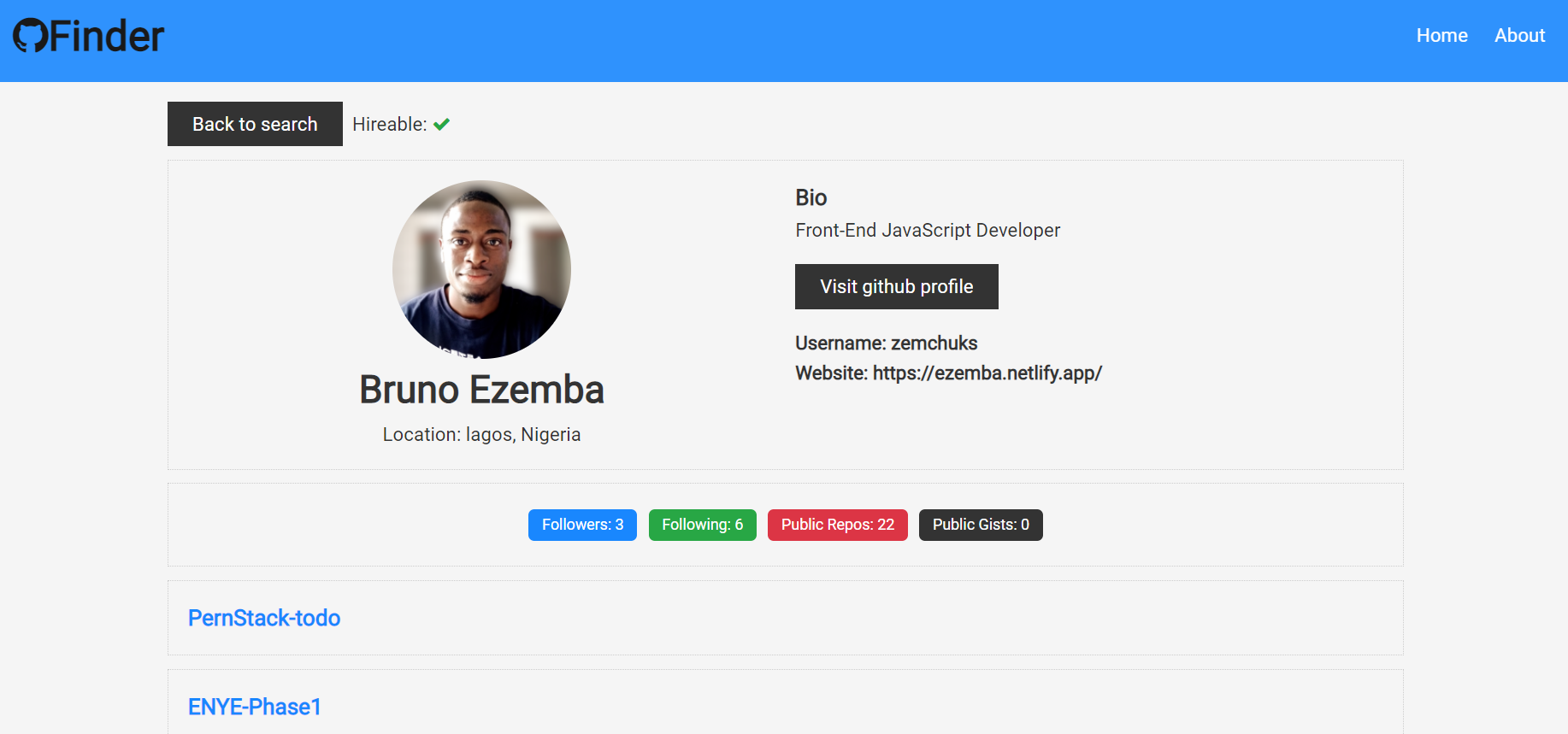
Task: Click the Finder brand title text
Action: point(107,36)
